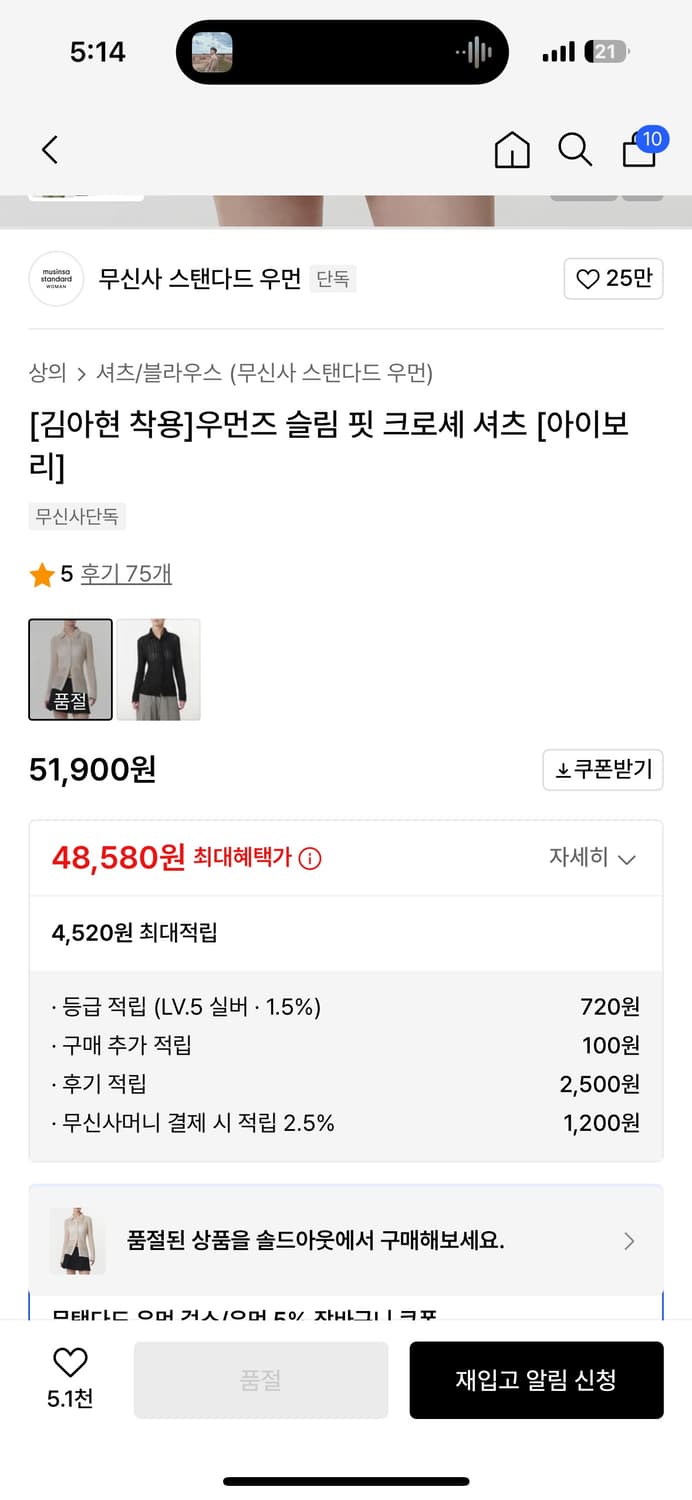Open the soldout purchase banner chevron
Screen dimensions: 692x1500
pyautogui.click(x=629, y=1241)
